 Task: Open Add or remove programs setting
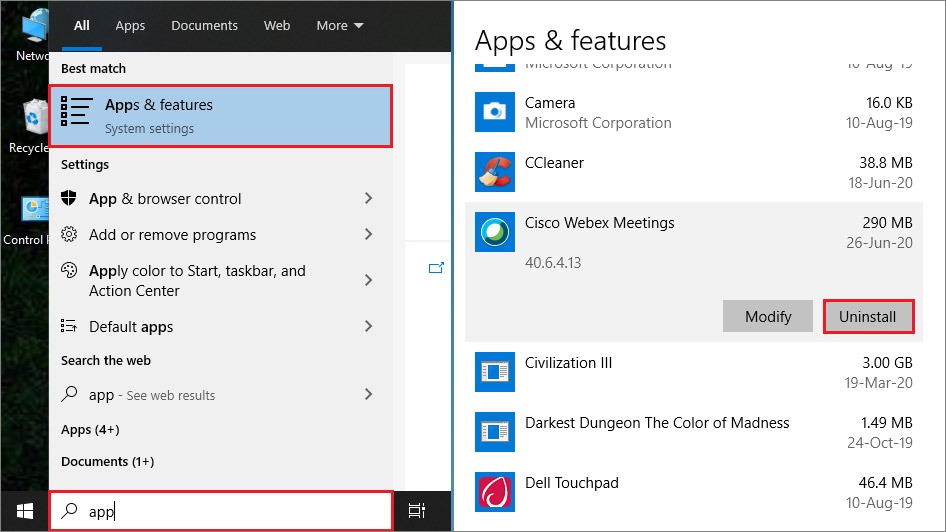(221, 235)
